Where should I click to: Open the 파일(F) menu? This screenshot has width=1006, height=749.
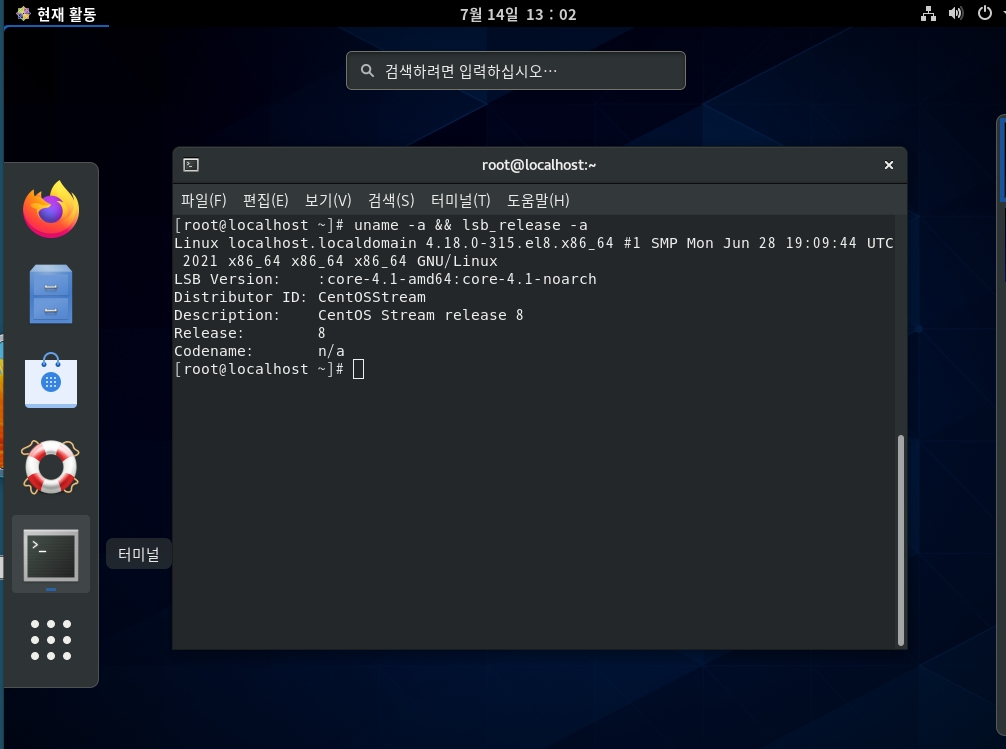(x=203, y=200)
